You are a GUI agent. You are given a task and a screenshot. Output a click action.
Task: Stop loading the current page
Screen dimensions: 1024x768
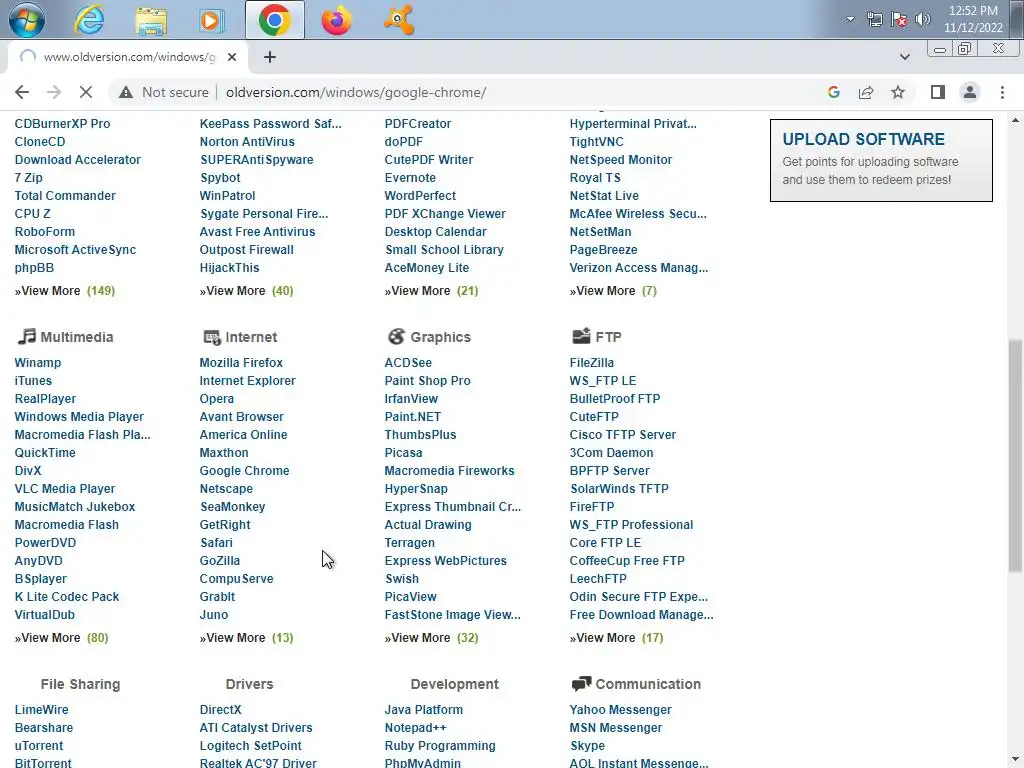pos(86,92)
